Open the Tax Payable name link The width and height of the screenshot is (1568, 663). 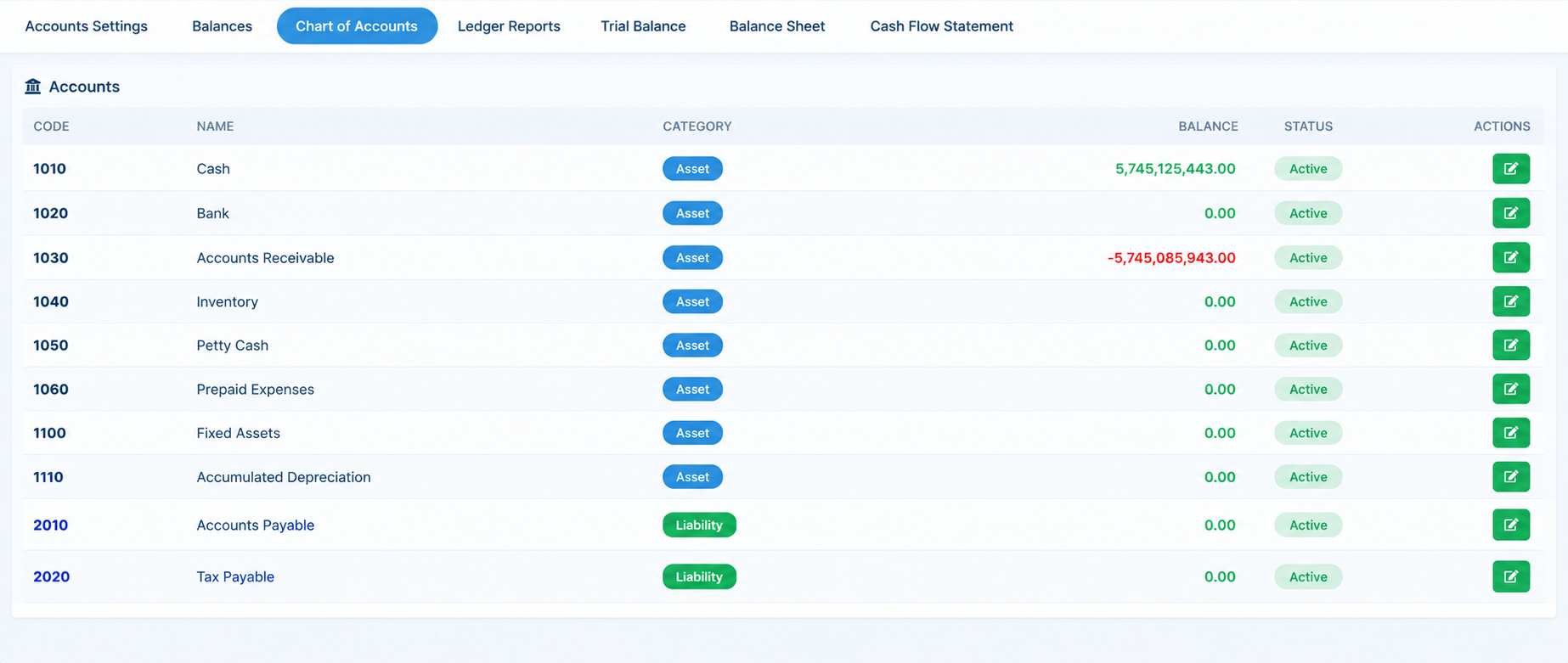(x=235, y=577)
